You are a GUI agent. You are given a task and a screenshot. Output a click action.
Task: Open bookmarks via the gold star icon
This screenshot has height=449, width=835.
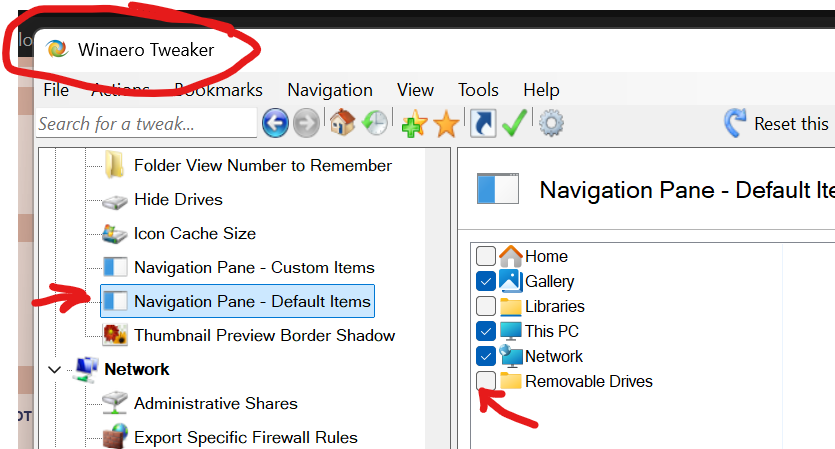click(x=446, y=124)
